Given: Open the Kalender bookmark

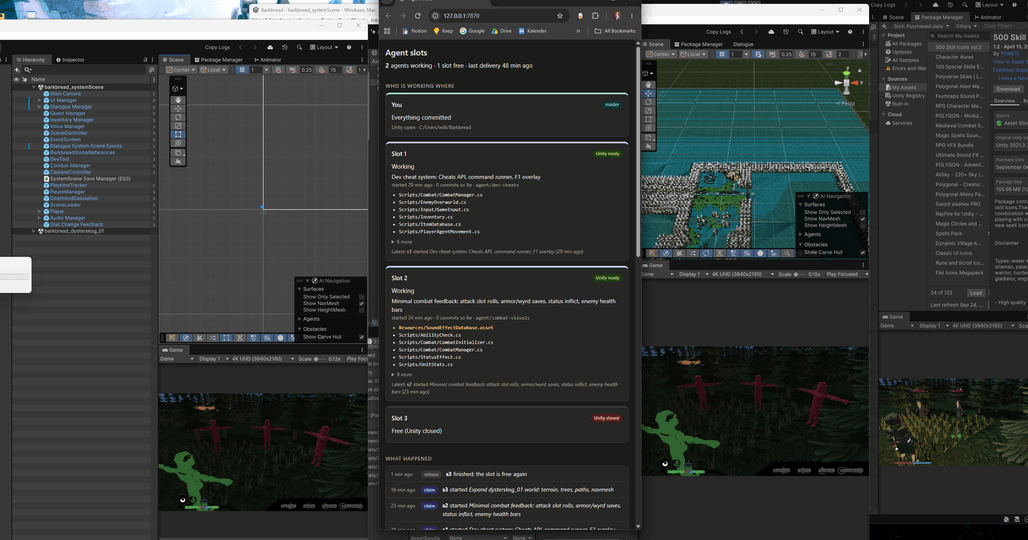Looking at the screenshot, I should (532, 31).
